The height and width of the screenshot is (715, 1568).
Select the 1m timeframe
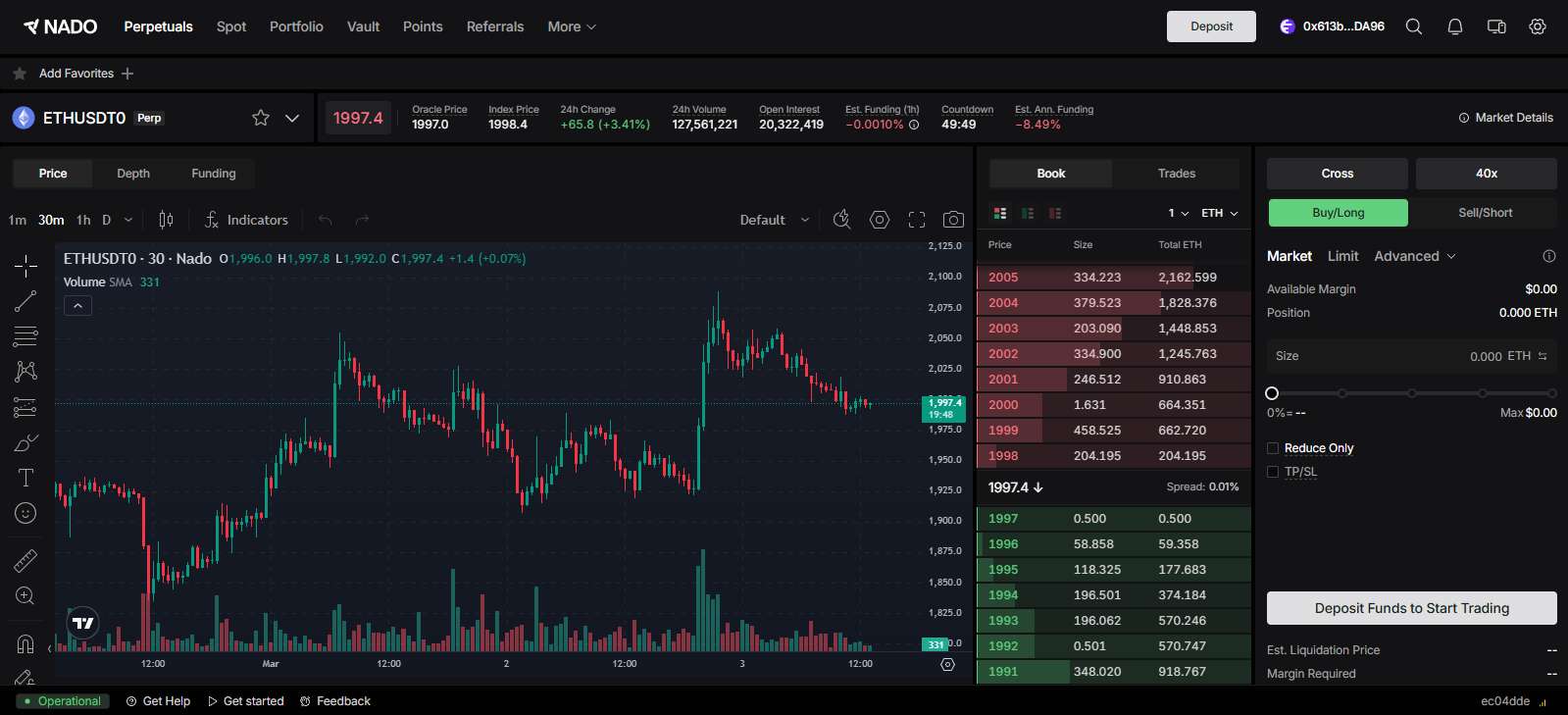pos(18,220)
